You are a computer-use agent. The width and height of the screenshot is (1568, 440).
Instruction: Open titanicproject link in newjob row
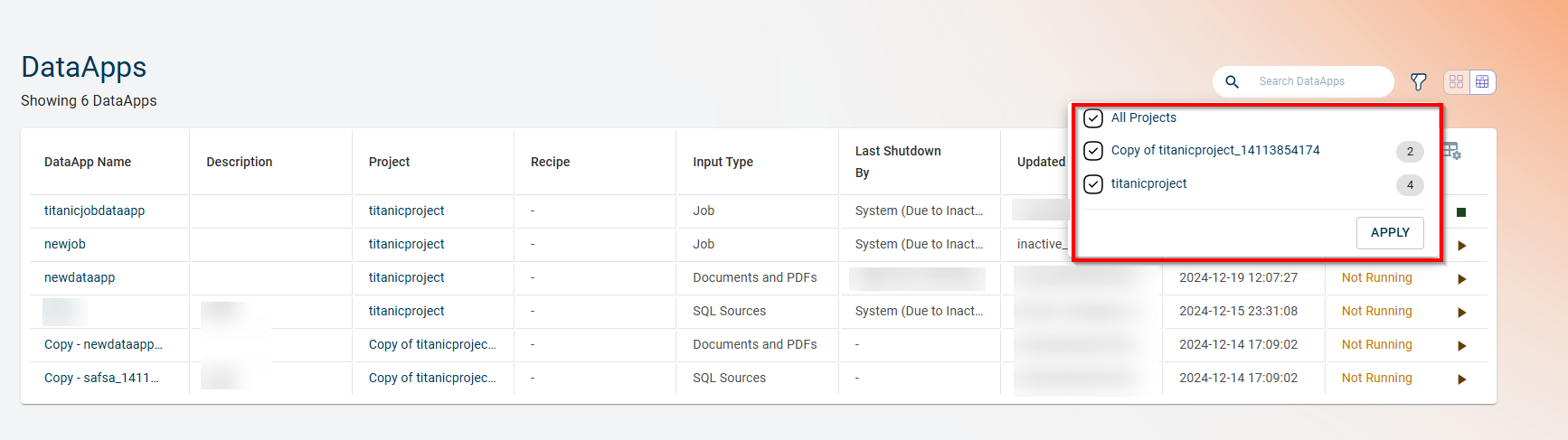coord(406,244)
